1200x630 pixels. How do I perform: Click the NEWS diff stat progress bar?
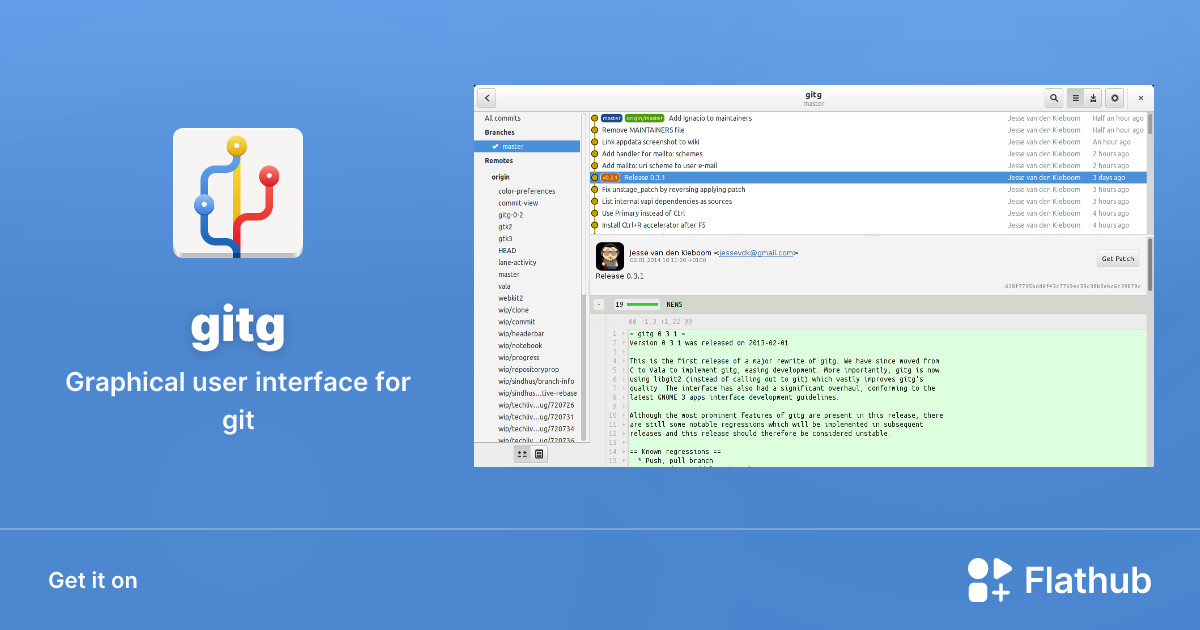643,304
